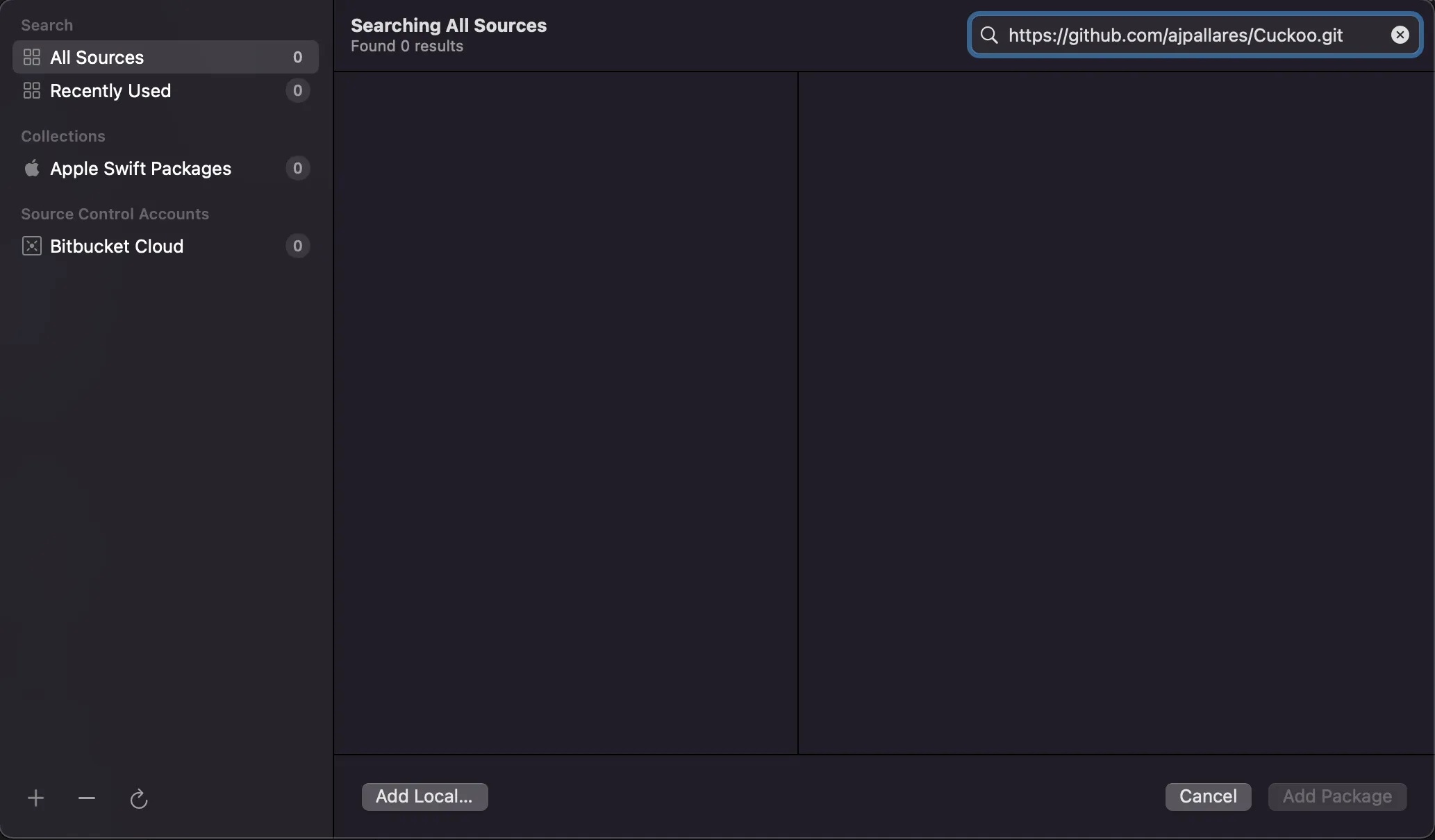Screen dimensions: 1435x840
Task: Click the Apple logo icon by Swift Packages
Action: pos(32,169)
